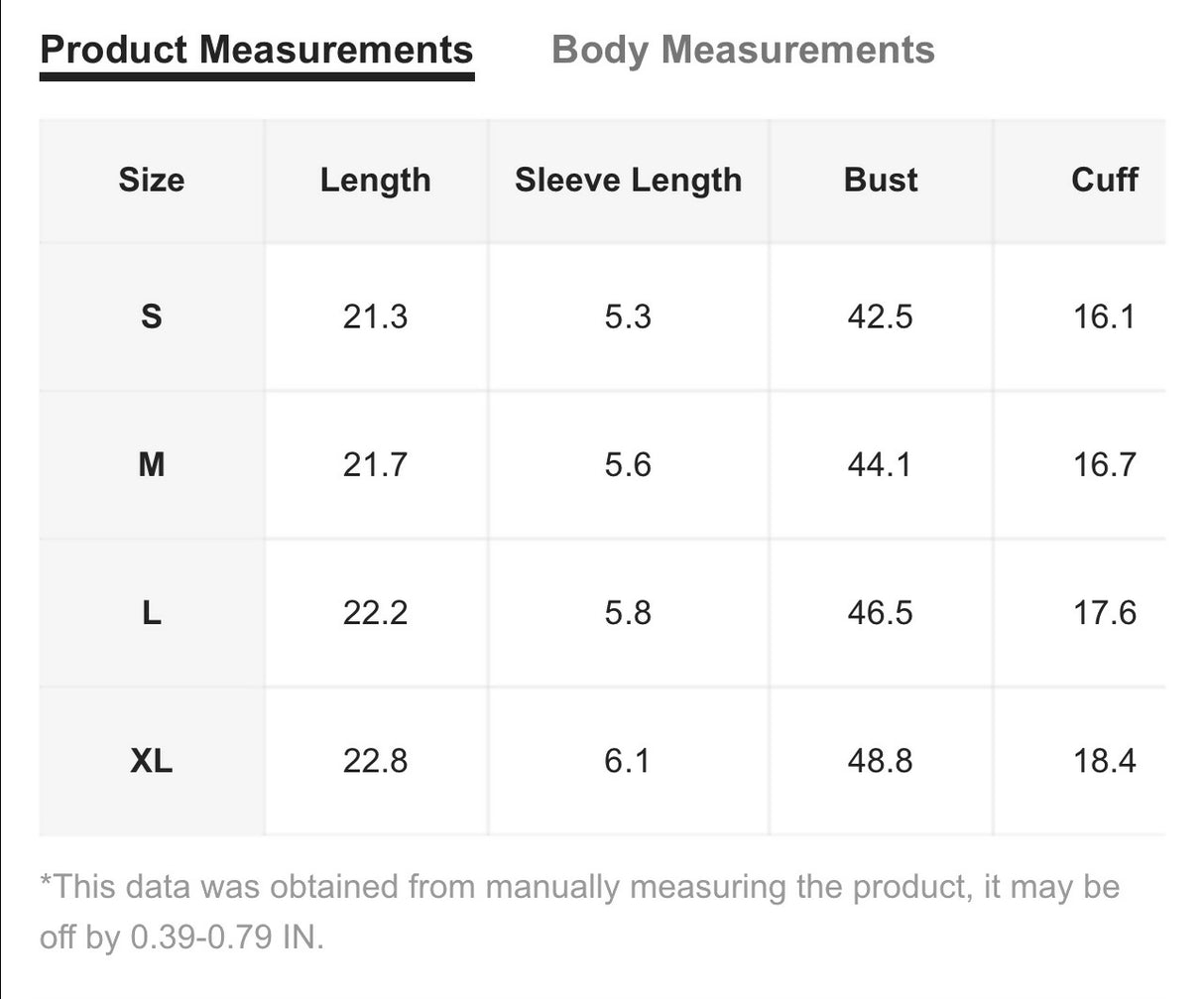Click the Cuff column header

tap(1104, 180)
